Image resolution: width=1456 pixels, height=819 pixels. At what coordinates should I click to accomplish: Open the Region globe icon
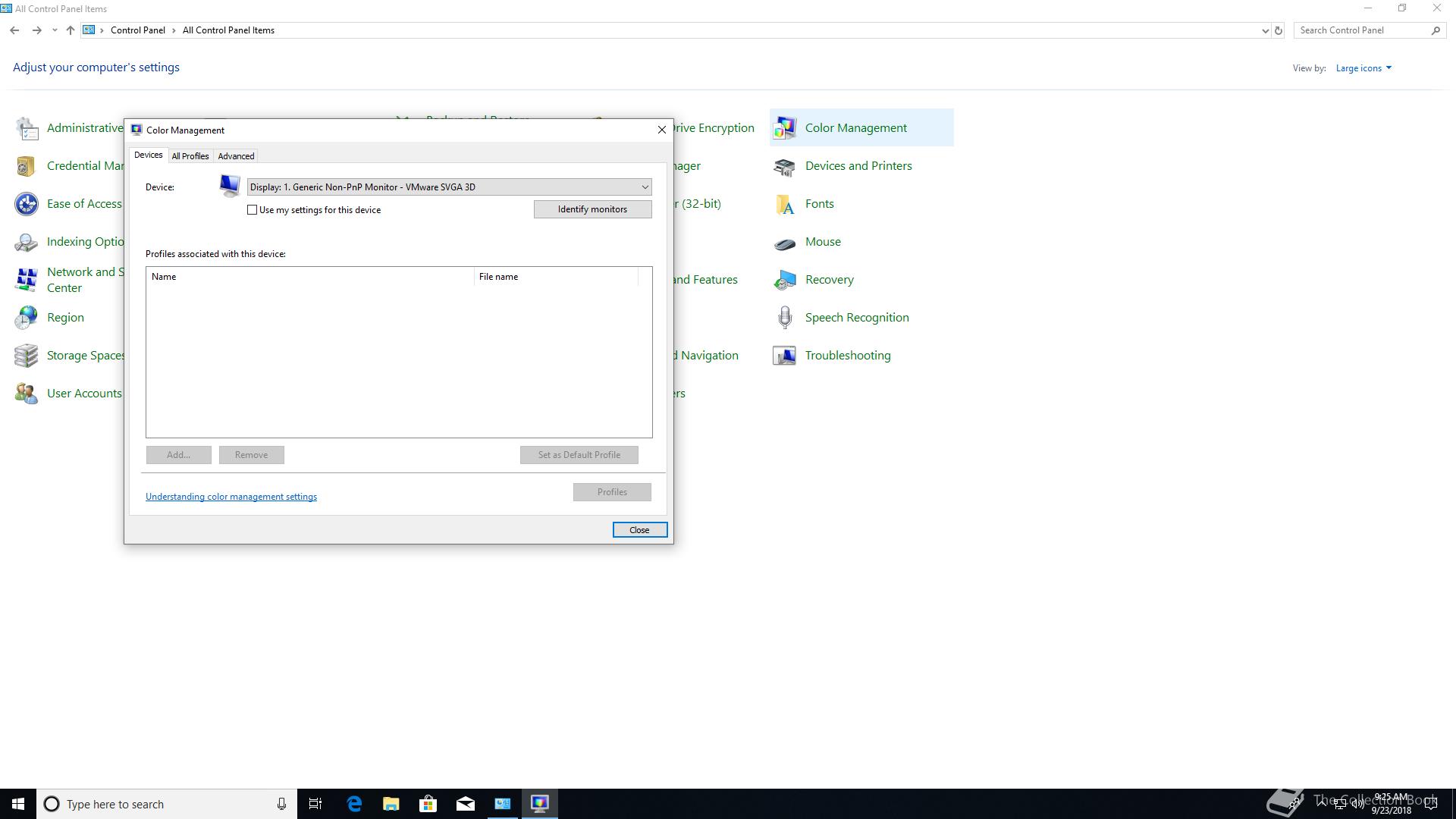click(x=27, y=318)
